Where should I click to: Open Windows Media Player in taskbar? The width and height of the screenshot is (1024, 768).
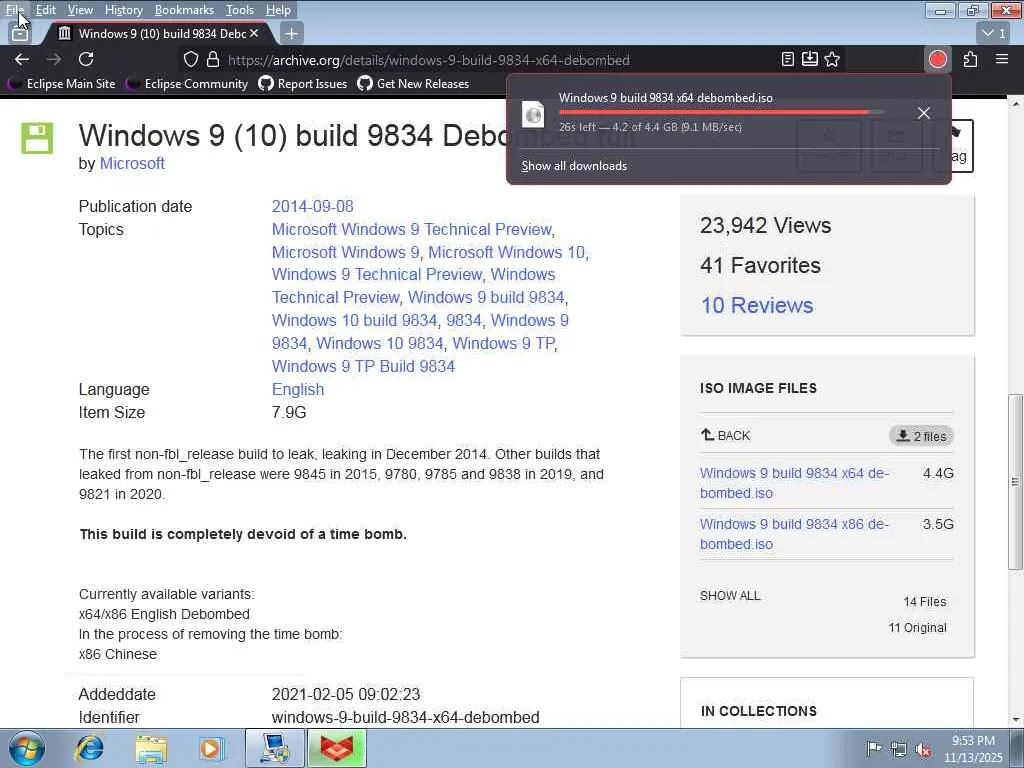click(x=210, y=748)
